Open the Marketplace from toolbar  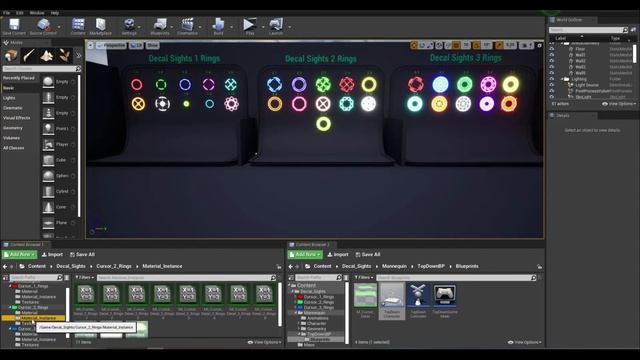(x=100, y=27)
